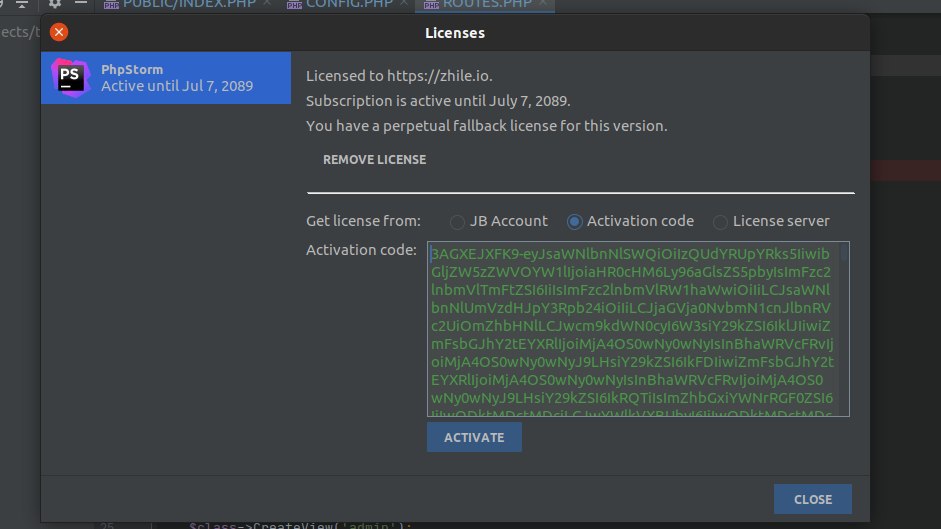Close the routes.php tab via its X
941x529 pixels.
click(x=543, y=4)
